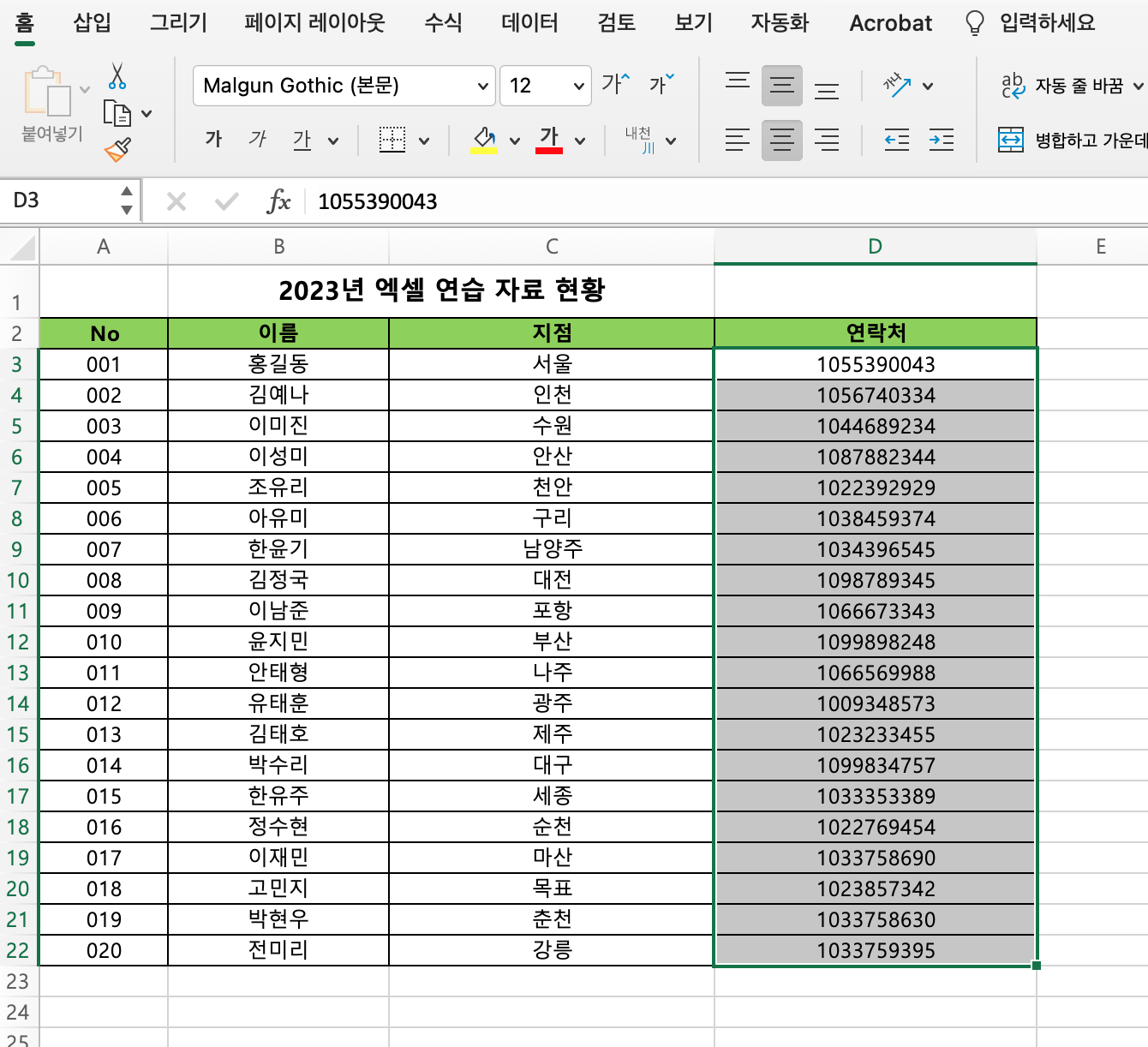Align text right
The width and height of the screenshot is (1148, 1047).
click(x=827, y=140)
